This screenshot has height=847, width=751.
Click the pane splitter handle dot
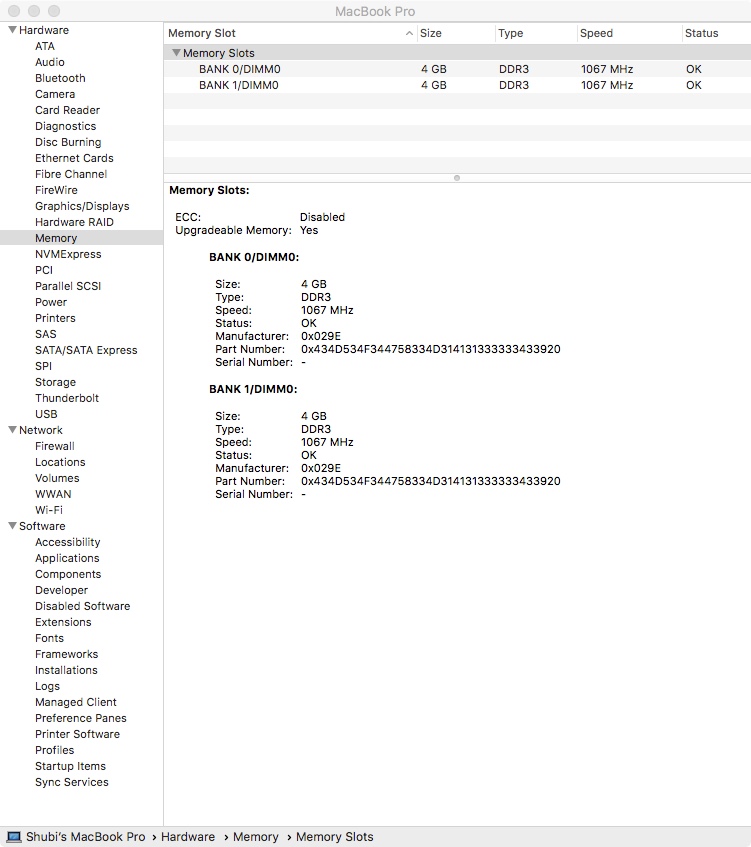[457, 178]
